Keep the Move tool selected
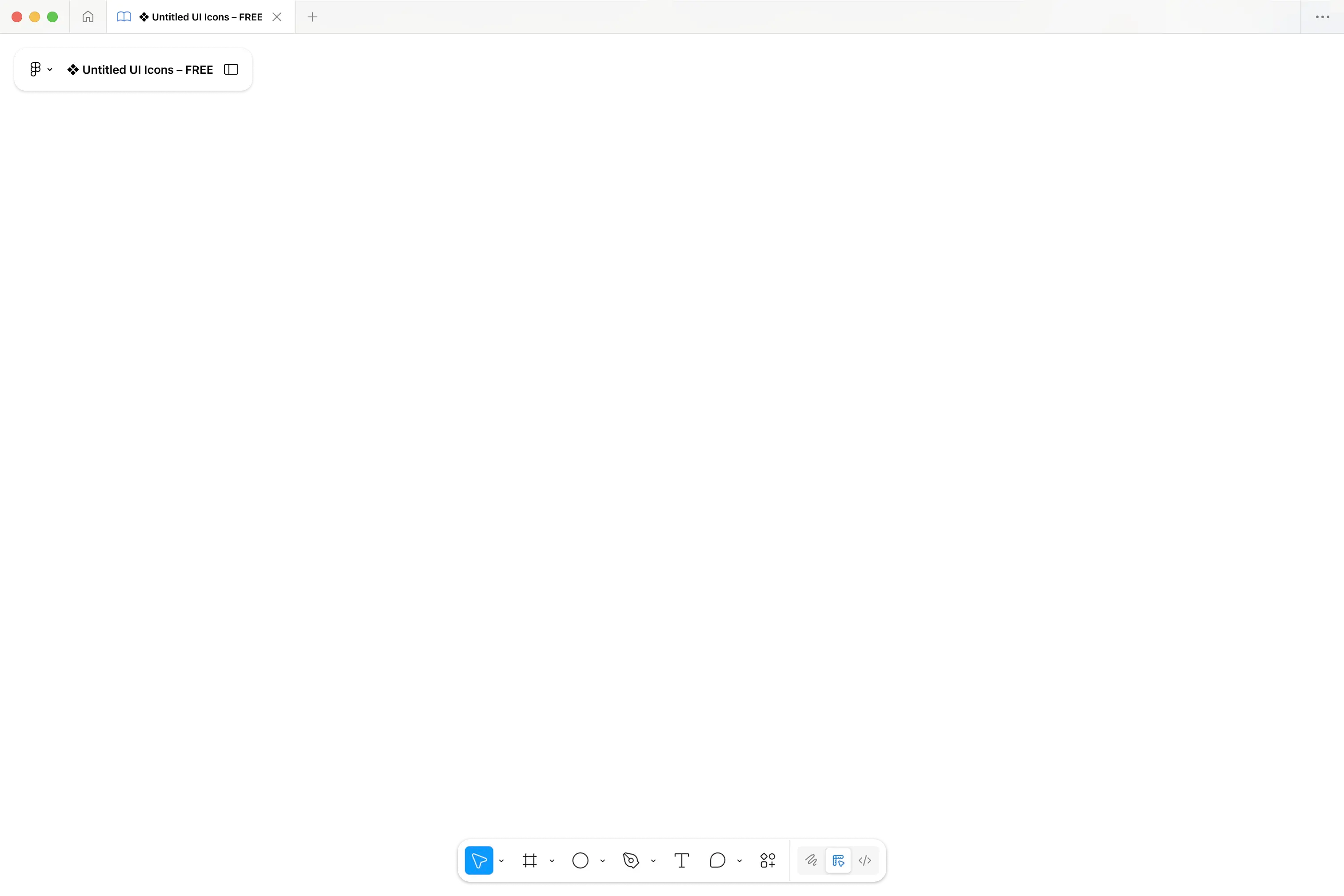The image size is (1344, 896). click(x=480, y=860)
